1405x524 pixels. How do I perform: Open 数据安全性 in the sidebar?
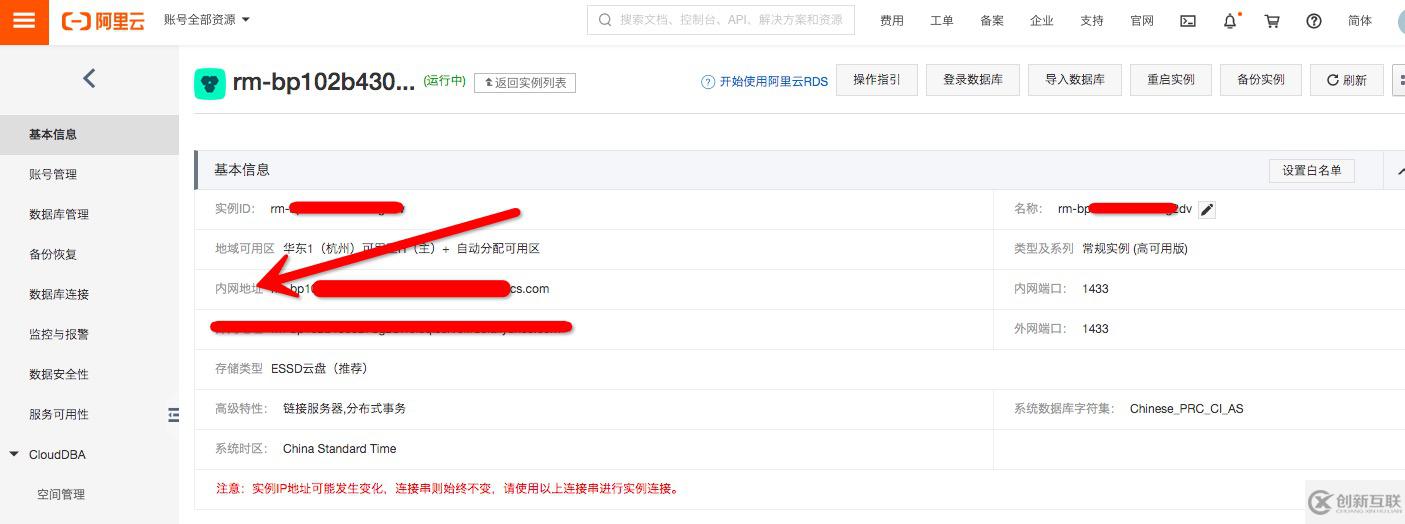coord(89,374)
